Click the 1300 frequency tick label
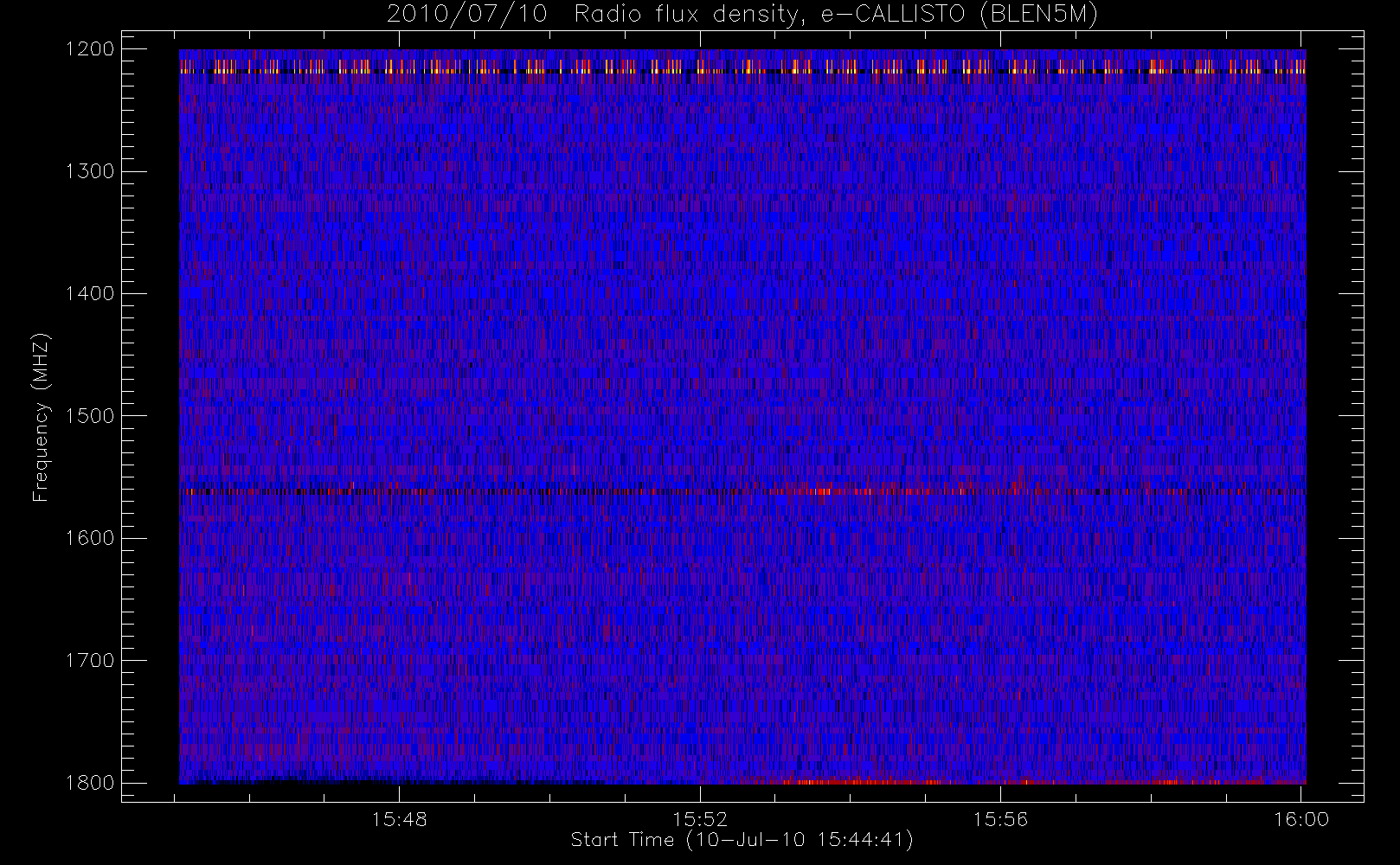The height and width of the screenshot is (865, 1400). [x=90, y=171]
